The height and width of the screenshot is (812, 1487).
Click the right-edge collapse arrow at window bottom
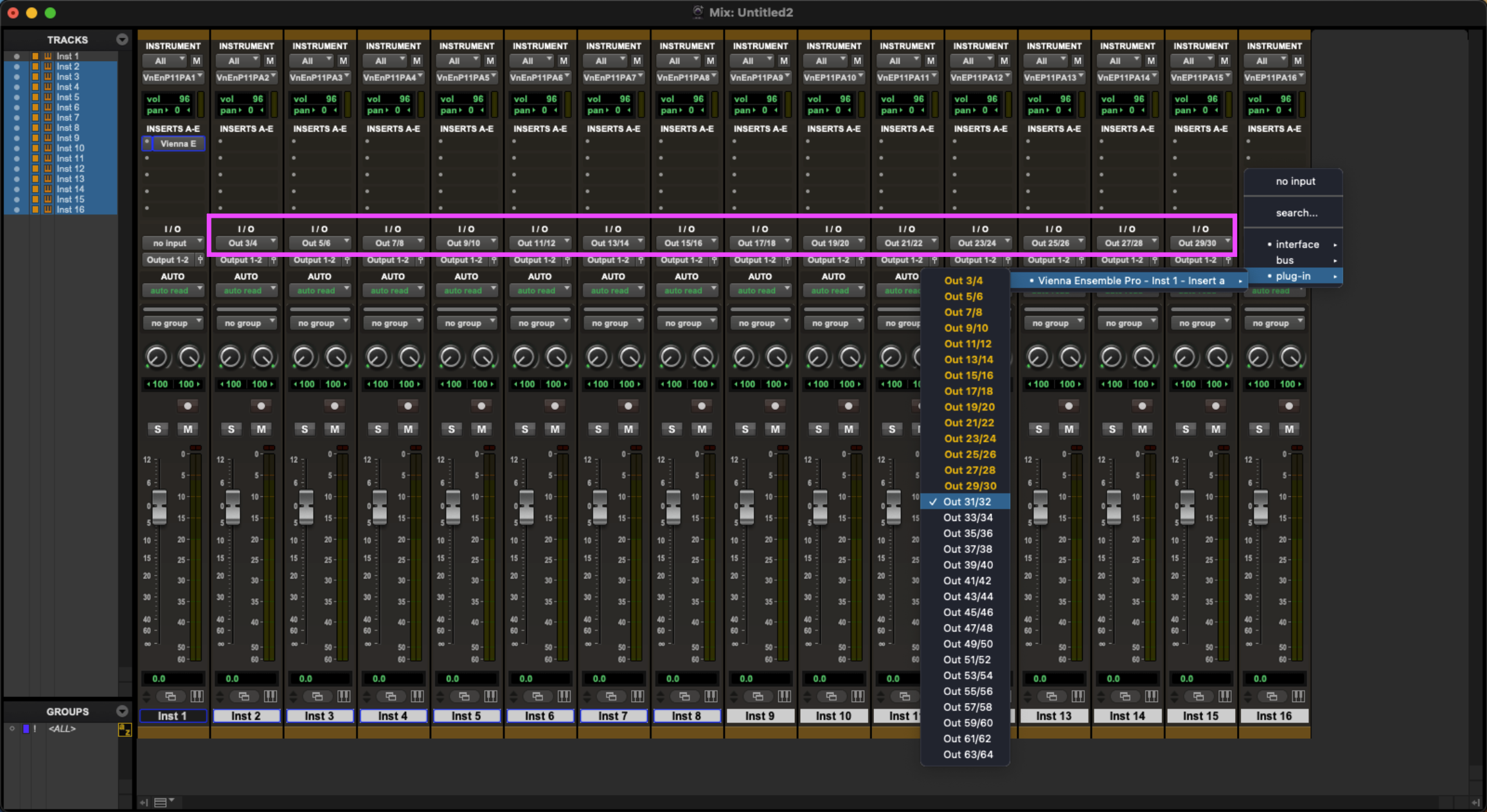1475,802
